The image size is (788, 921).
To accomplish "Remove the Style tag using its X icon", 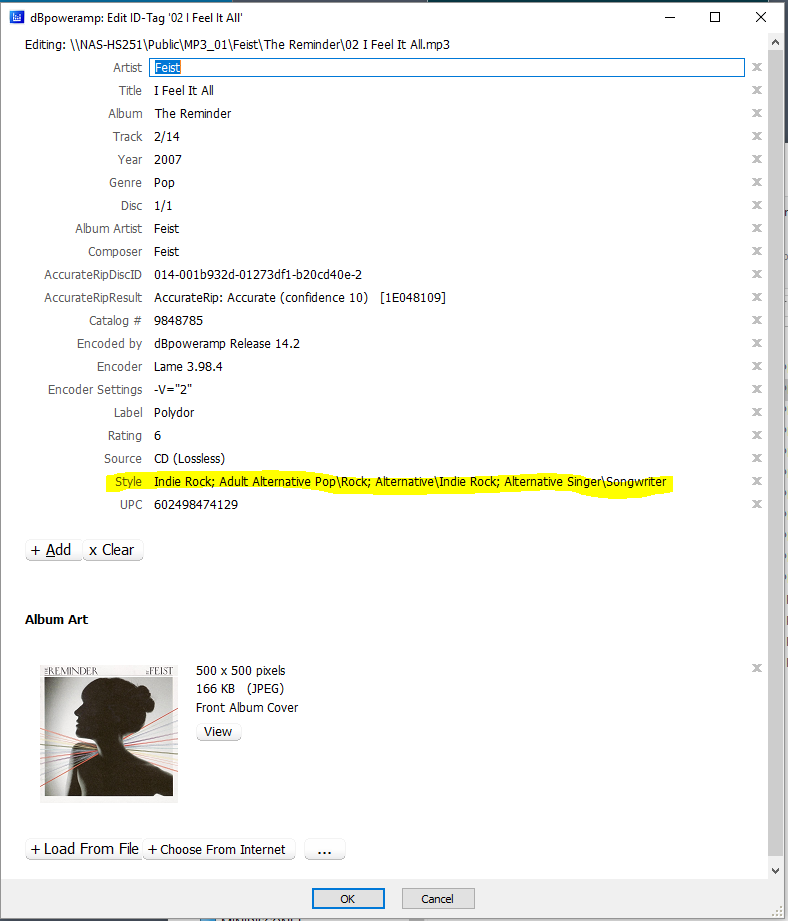I will [x=757, y=481].
